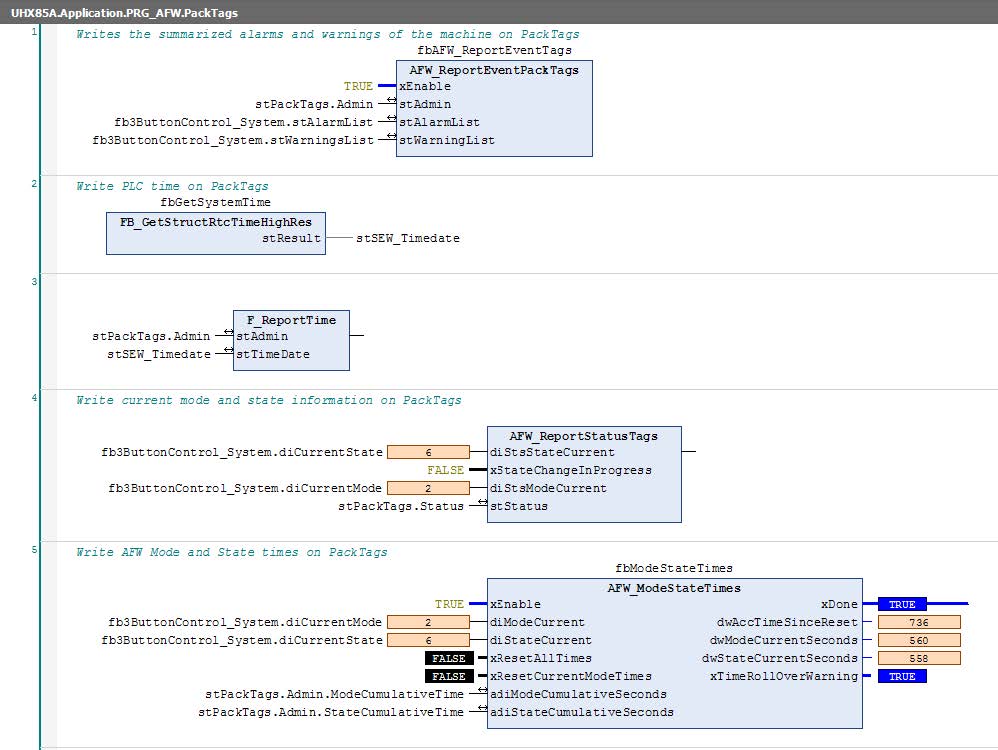Select the F_ReportTime function block title
This screenshot has height=750, width=998.
click(x=291, y=320)
